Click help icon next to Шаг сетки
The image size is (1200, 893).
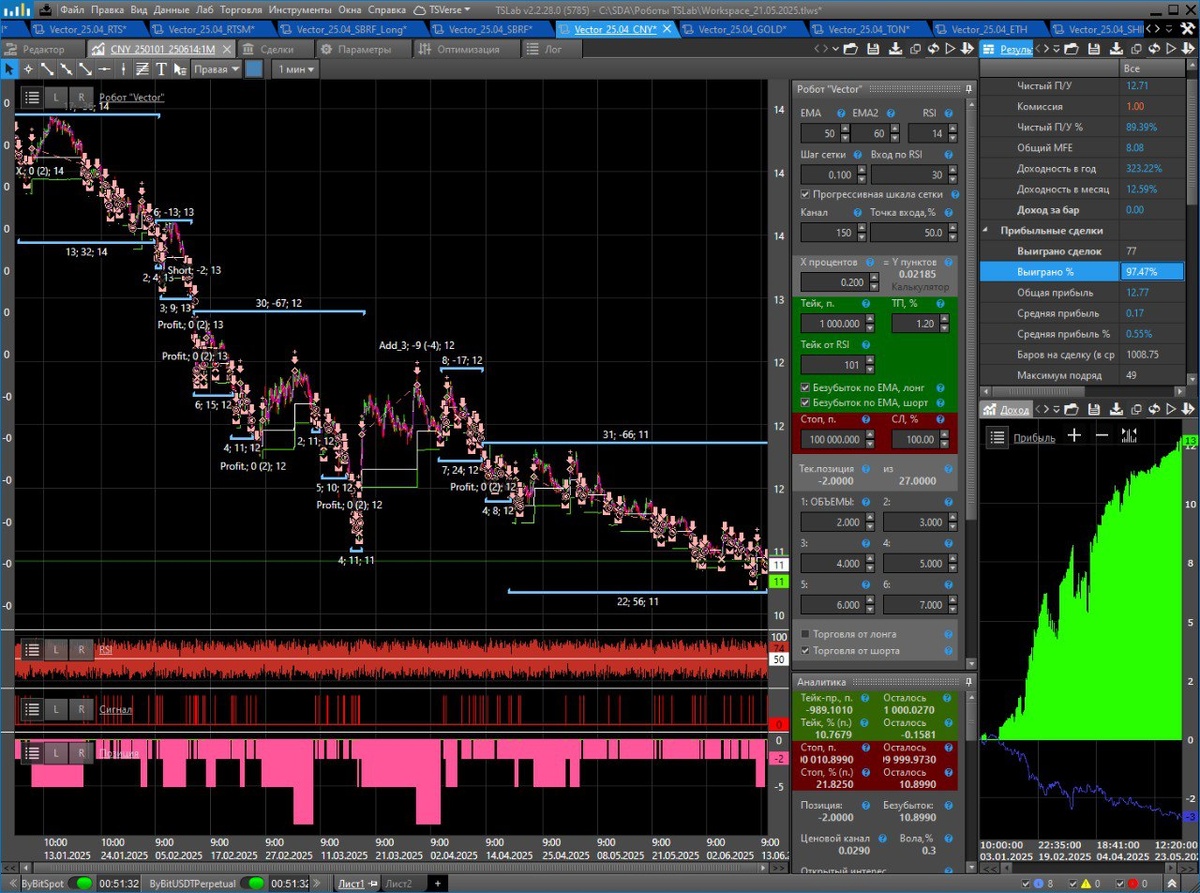pos(856,155)
